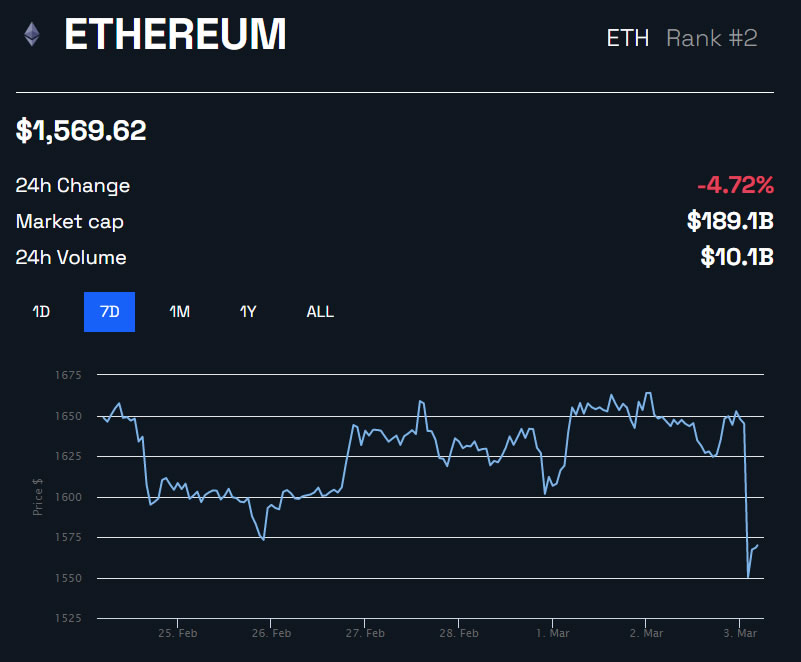
Task: Click the $1,569.62 current price
Action: (81, 131)
